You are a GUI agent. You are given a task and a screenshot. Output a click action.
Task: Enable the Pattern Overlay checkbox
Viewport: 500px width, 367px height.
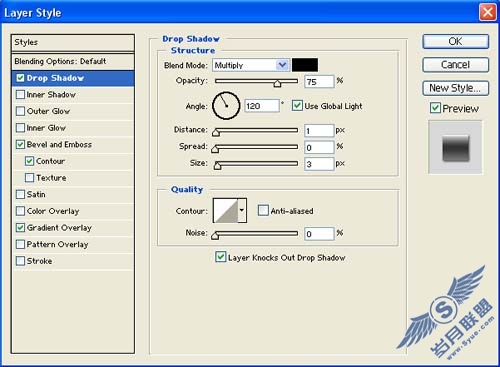20,244
